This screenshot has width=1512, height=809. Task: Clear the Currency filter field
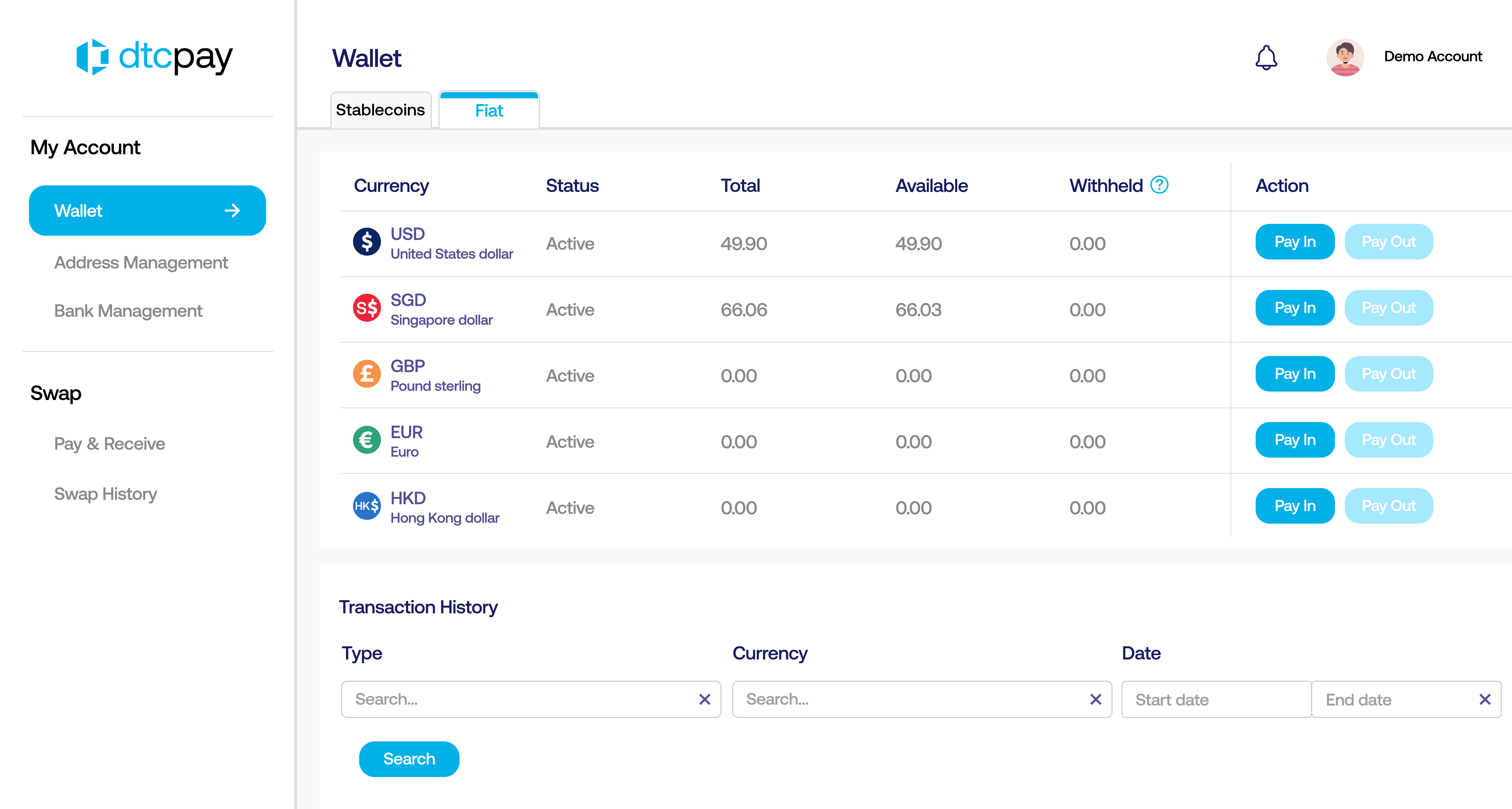(x=1095, y=699)
